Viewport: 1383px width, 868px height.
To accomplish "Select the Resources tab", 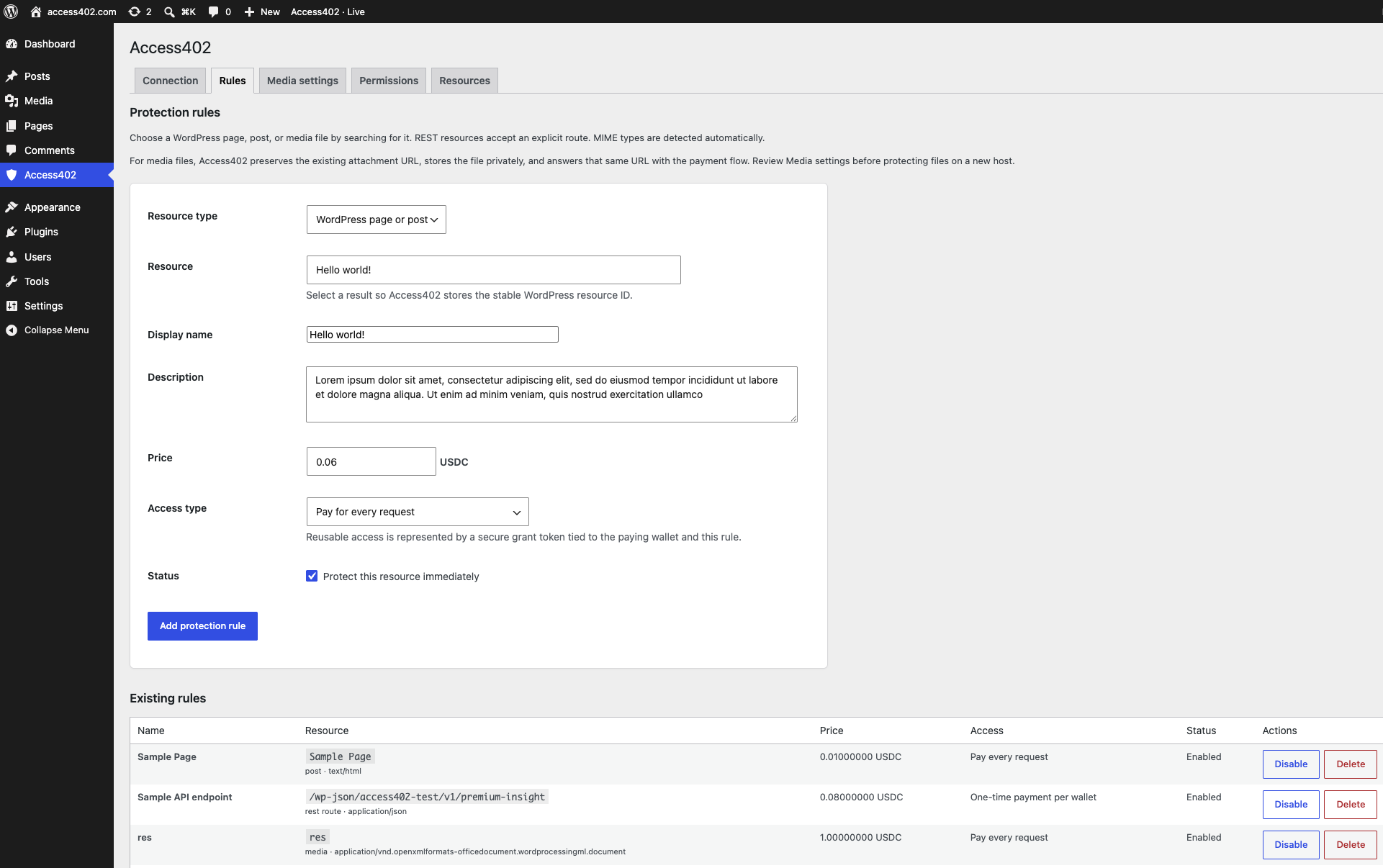I will 464,81.
